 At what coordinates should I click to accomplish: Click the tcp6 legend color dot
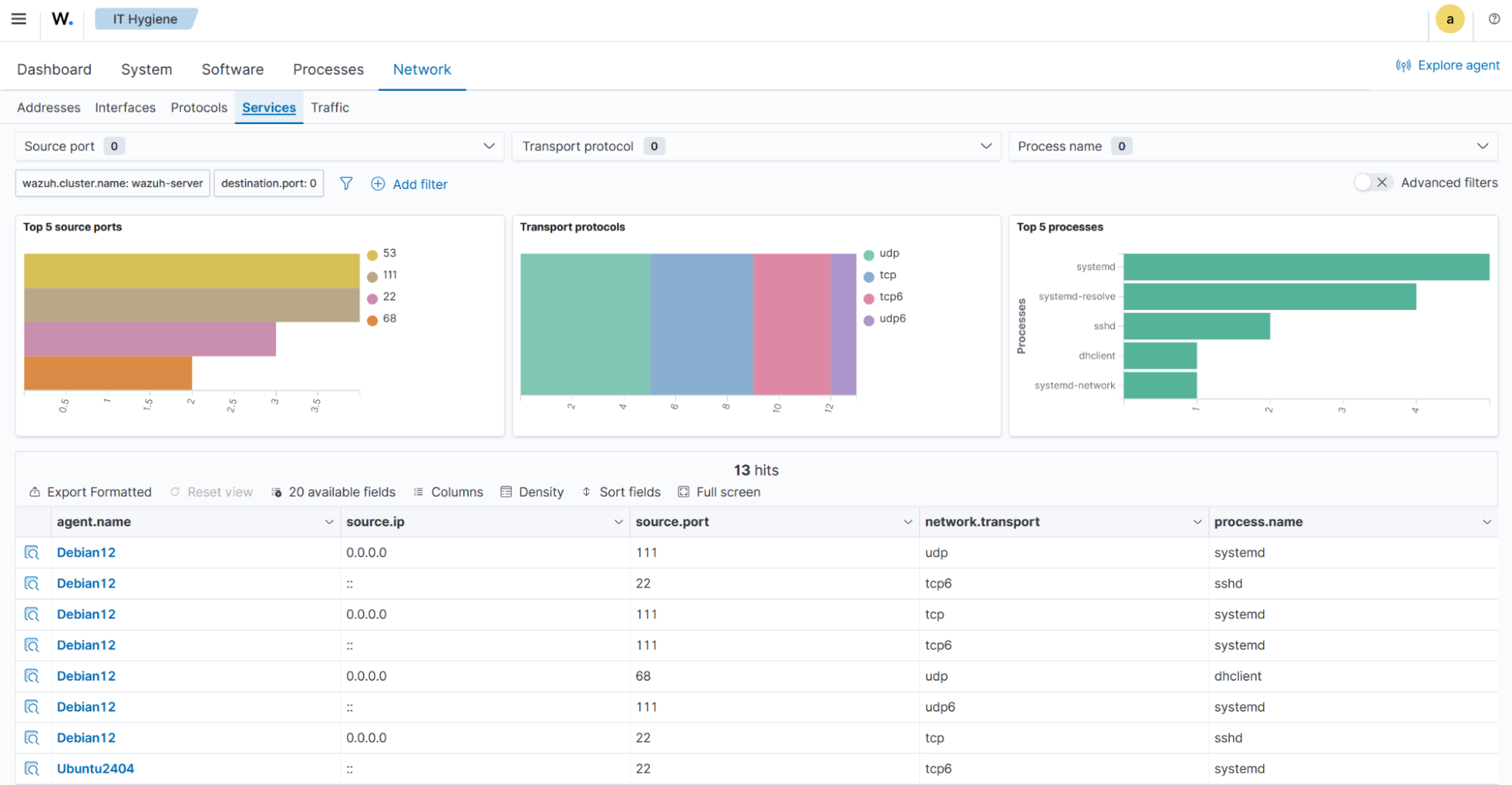(x=869, y=298)
